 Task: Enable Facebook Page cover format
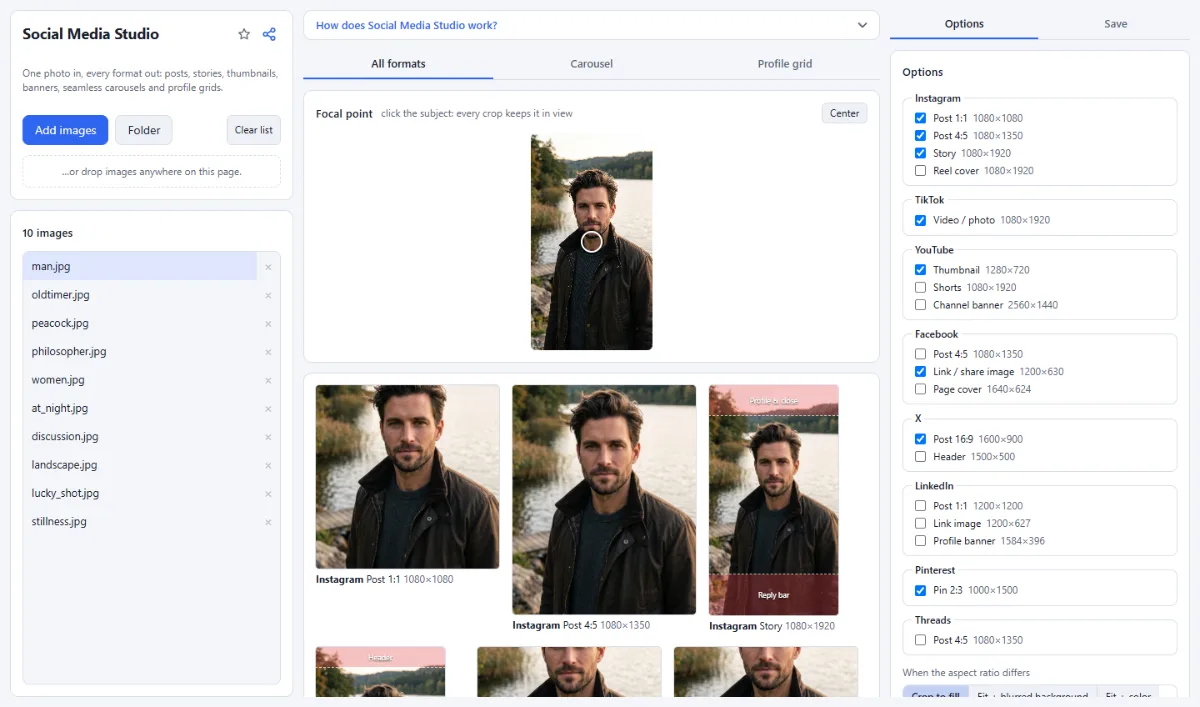[920, 389]
